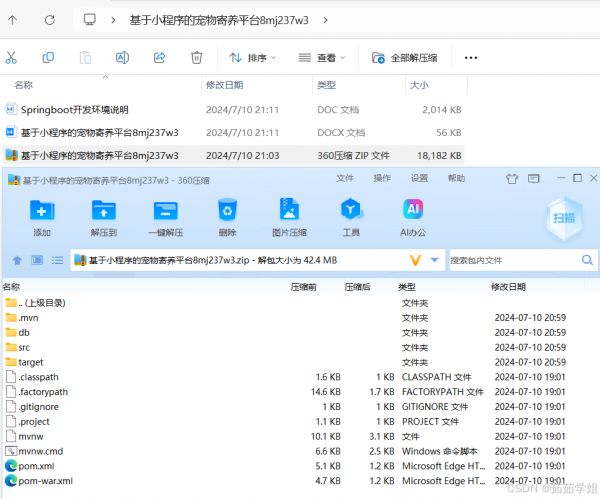Click the AI办公 icon

click(413, 217)
